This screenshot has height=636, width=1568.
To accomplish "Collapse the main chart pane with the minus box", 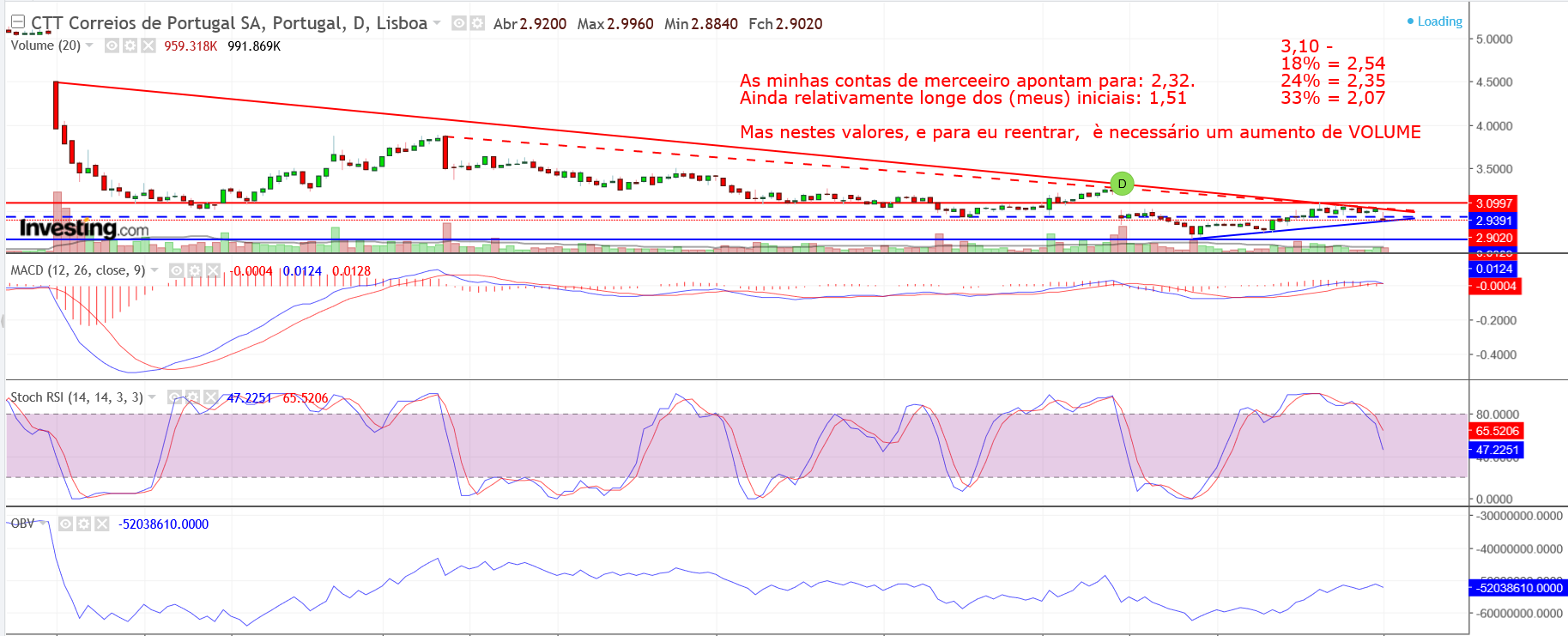I will pyautogui.click(x=17, y=22).
